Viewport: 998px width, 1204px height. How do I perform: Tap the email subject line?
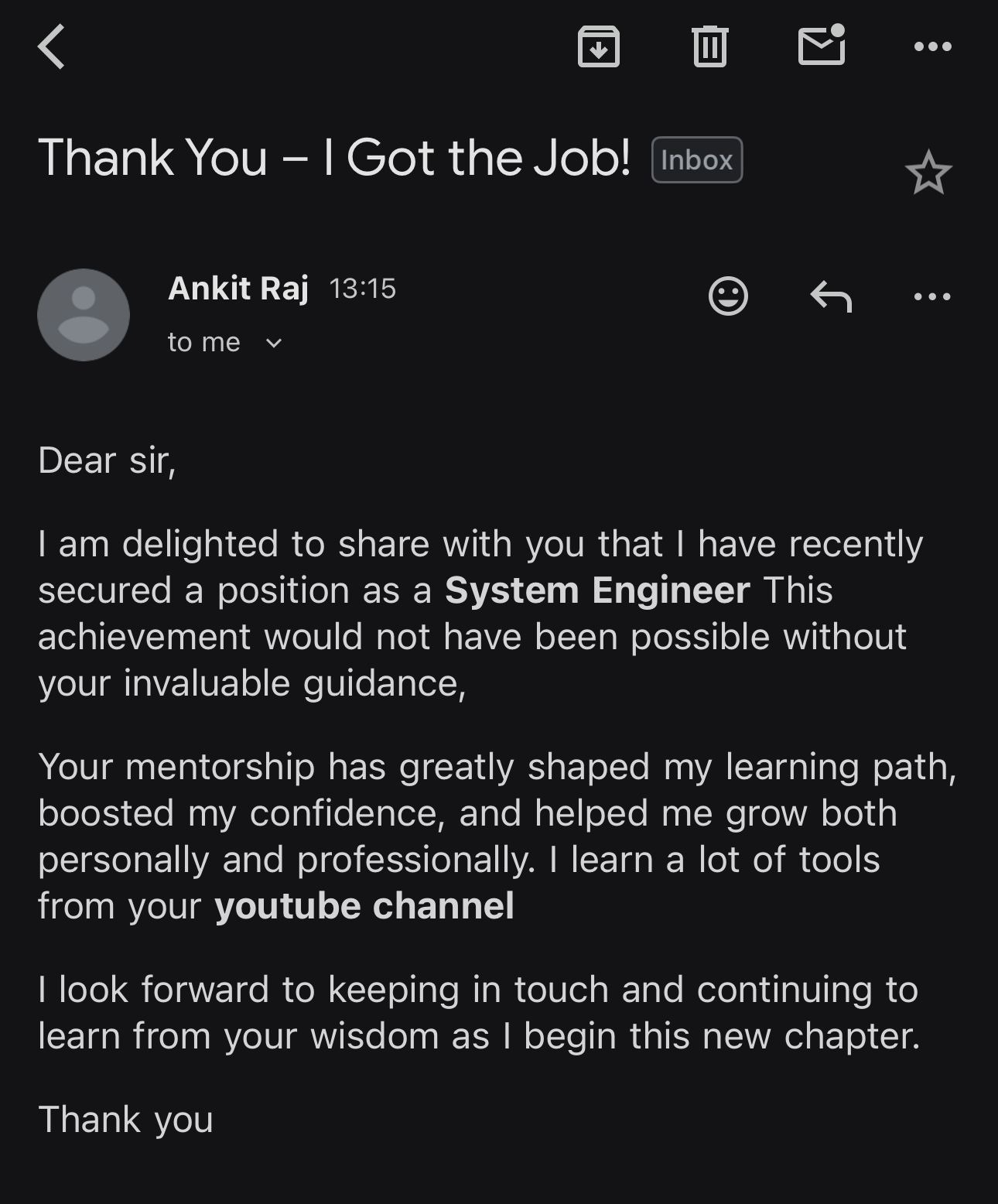click(x=334, y=158)
